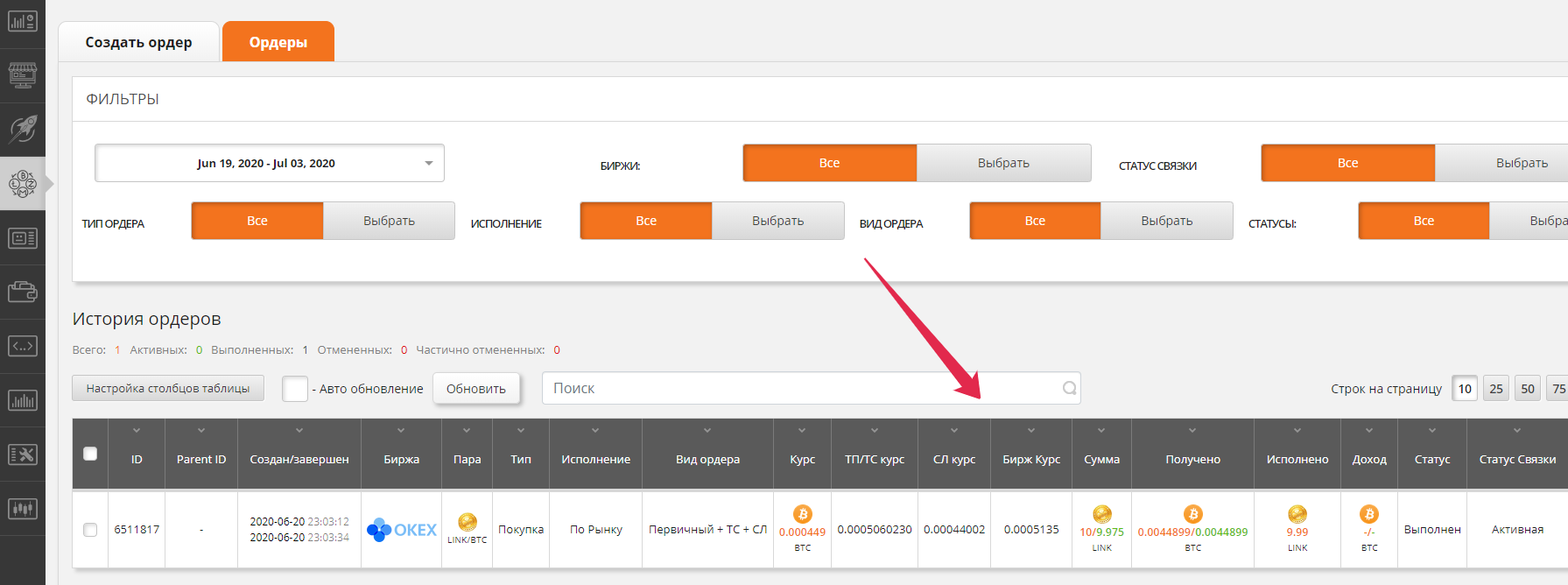
Task: Click the tools wrench sidebar icon
Action: pos(23,454)
